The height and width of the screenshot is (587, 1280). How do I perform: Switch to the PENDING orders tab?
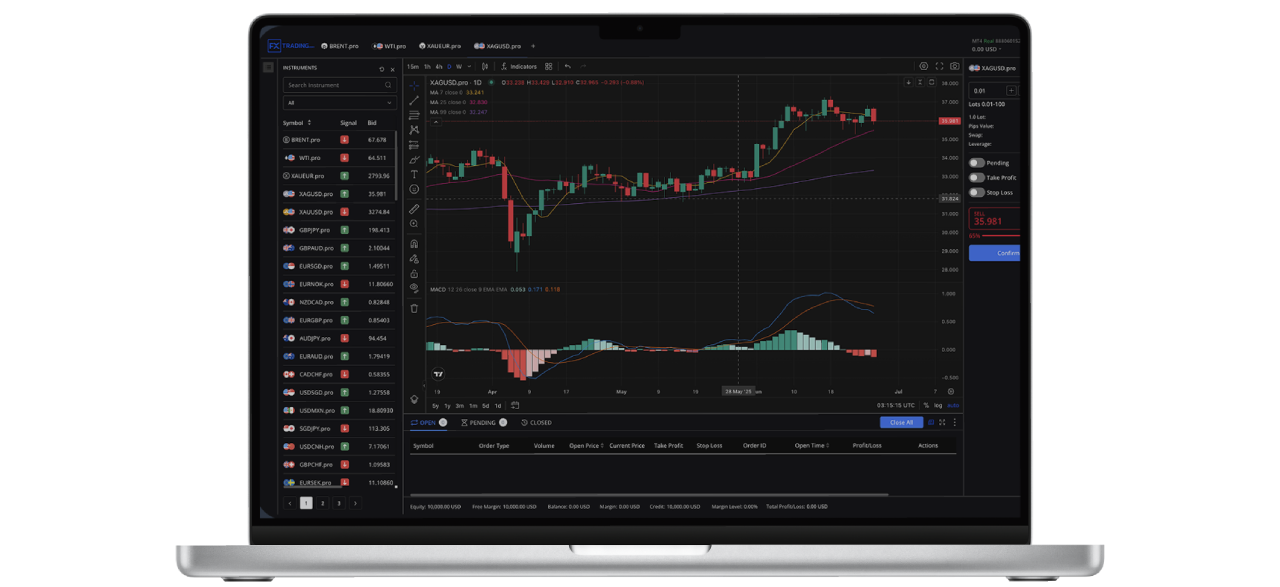pos(482,422)
